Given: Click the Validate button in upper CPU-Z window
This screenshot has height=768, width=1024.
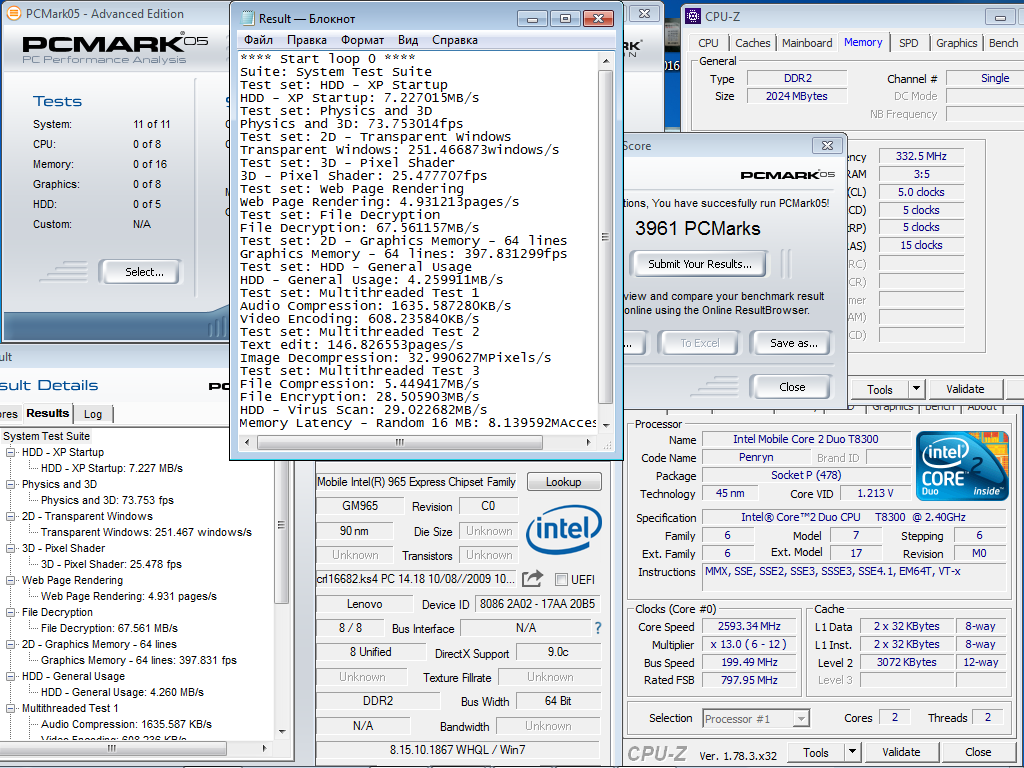Looking at the screenshot, I should [x=965, y=389].
